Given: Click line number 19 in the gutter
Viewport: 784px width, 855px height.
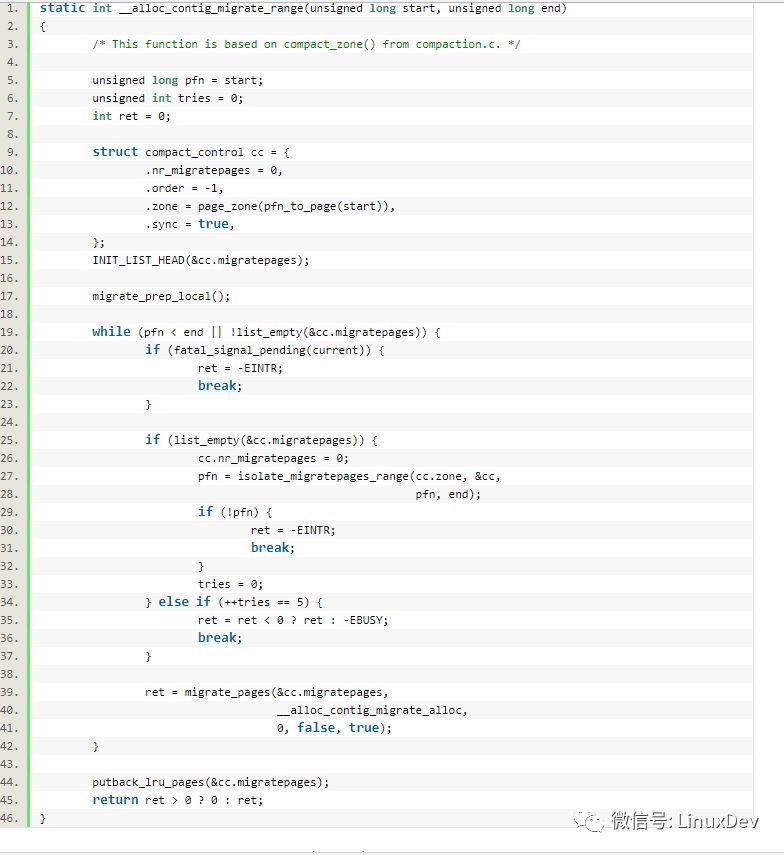Looking at the screenshot, I should [9, 332].
